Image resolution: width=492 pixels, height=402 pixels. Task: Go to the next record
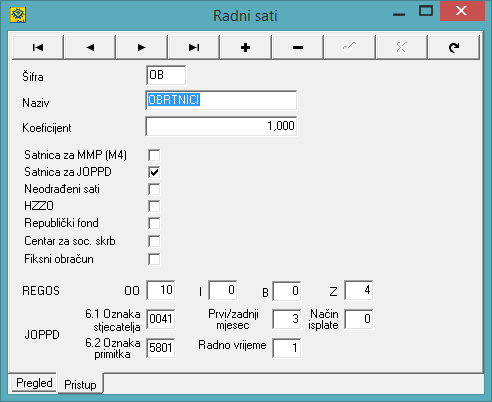142,47
